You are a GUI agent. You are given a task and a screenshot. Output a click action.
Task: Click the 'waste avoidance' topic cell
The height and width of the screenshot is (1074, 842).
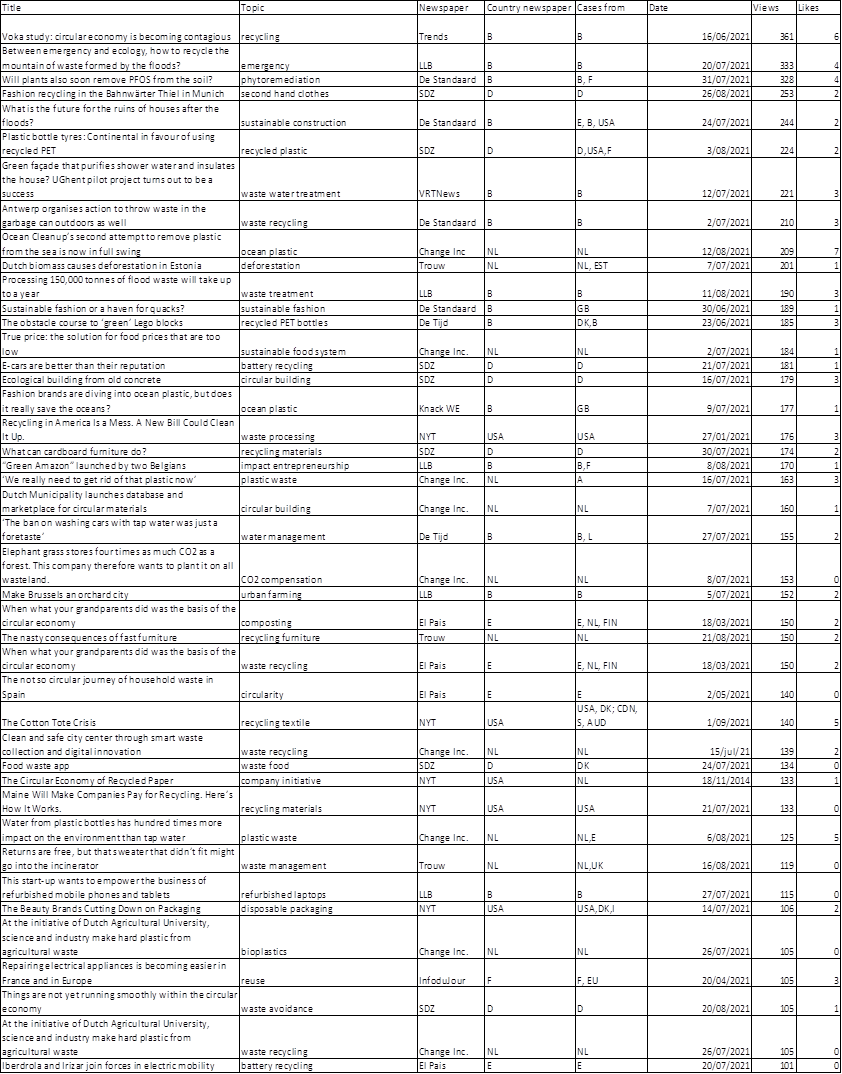click(328, 1002)
